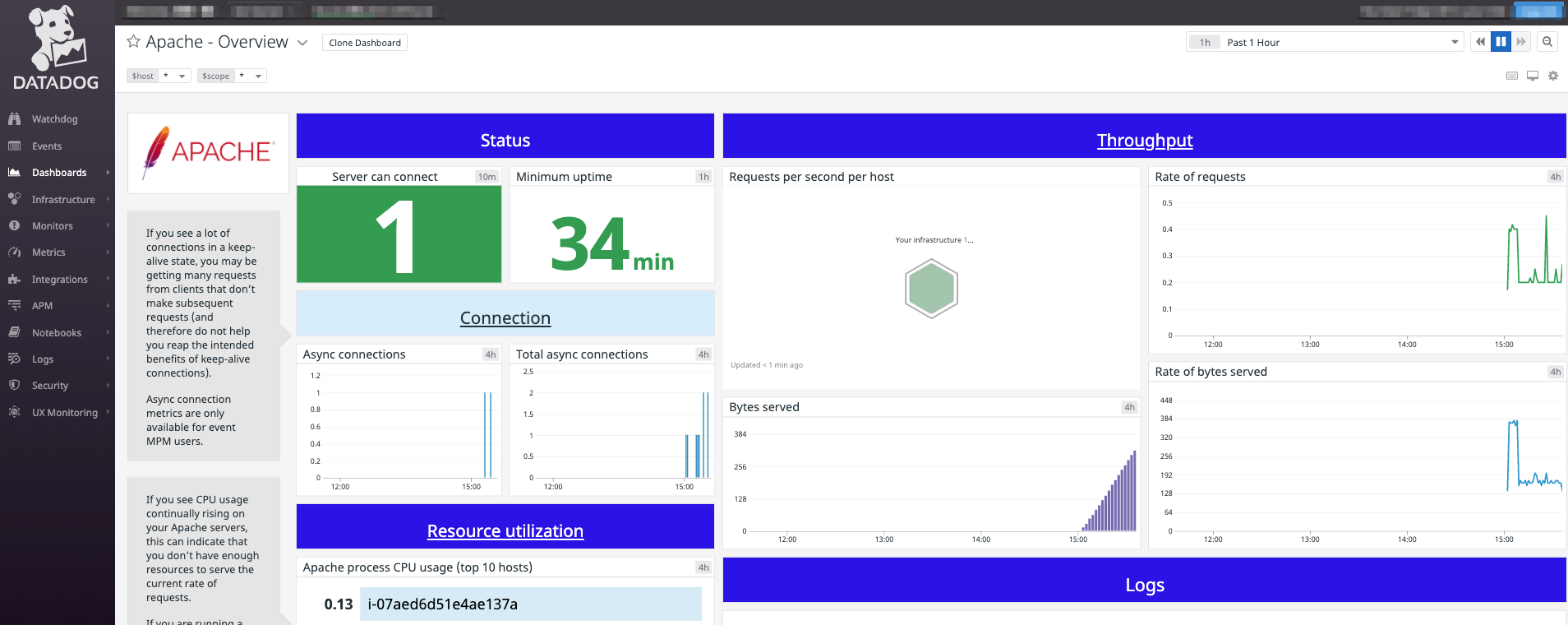Click the Apache logo image
Image resolution: width=1568 pixels, height=625 pixels.
tap(208, 153)
